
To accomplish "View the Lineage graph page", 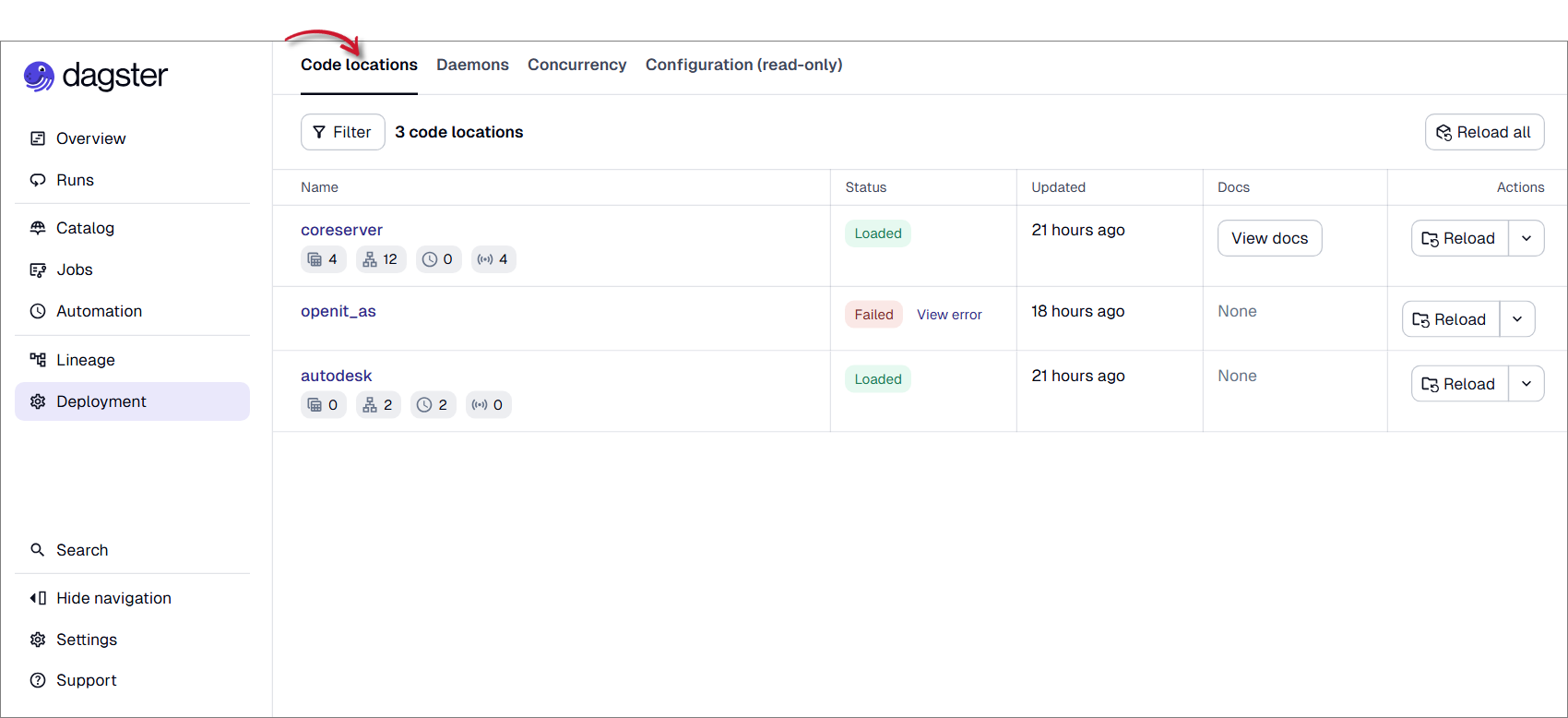I will (x=132, y=360).
